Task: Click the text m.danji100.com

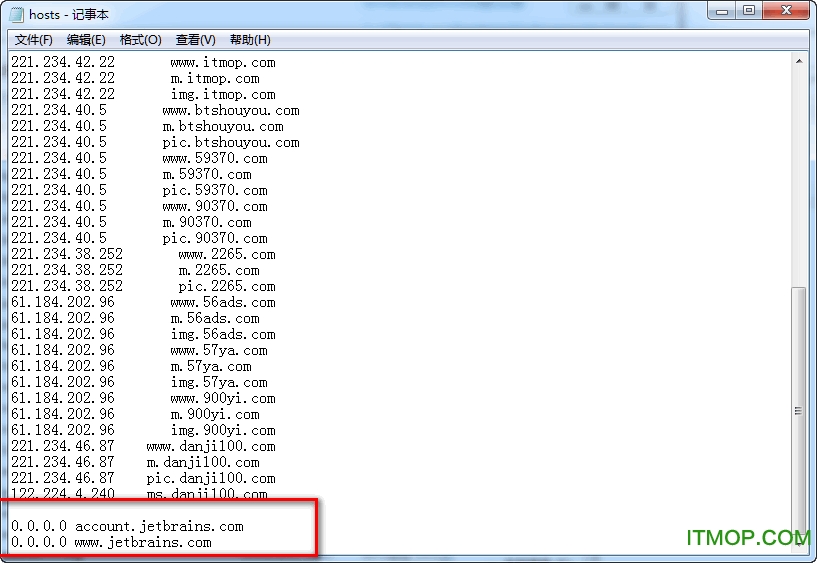Action: [x=203, y=462]
